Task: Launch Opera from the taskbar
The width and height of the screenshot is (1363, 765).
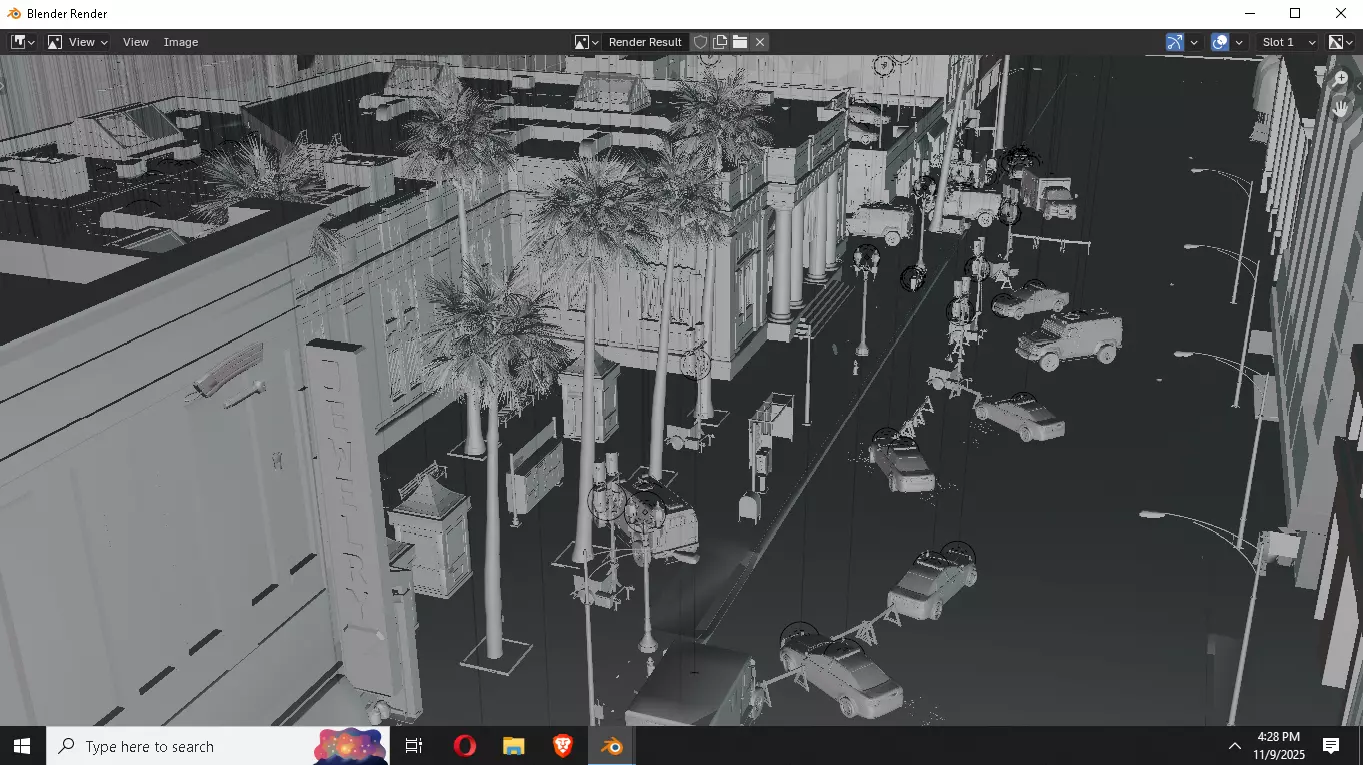Action: pos(465,746)
